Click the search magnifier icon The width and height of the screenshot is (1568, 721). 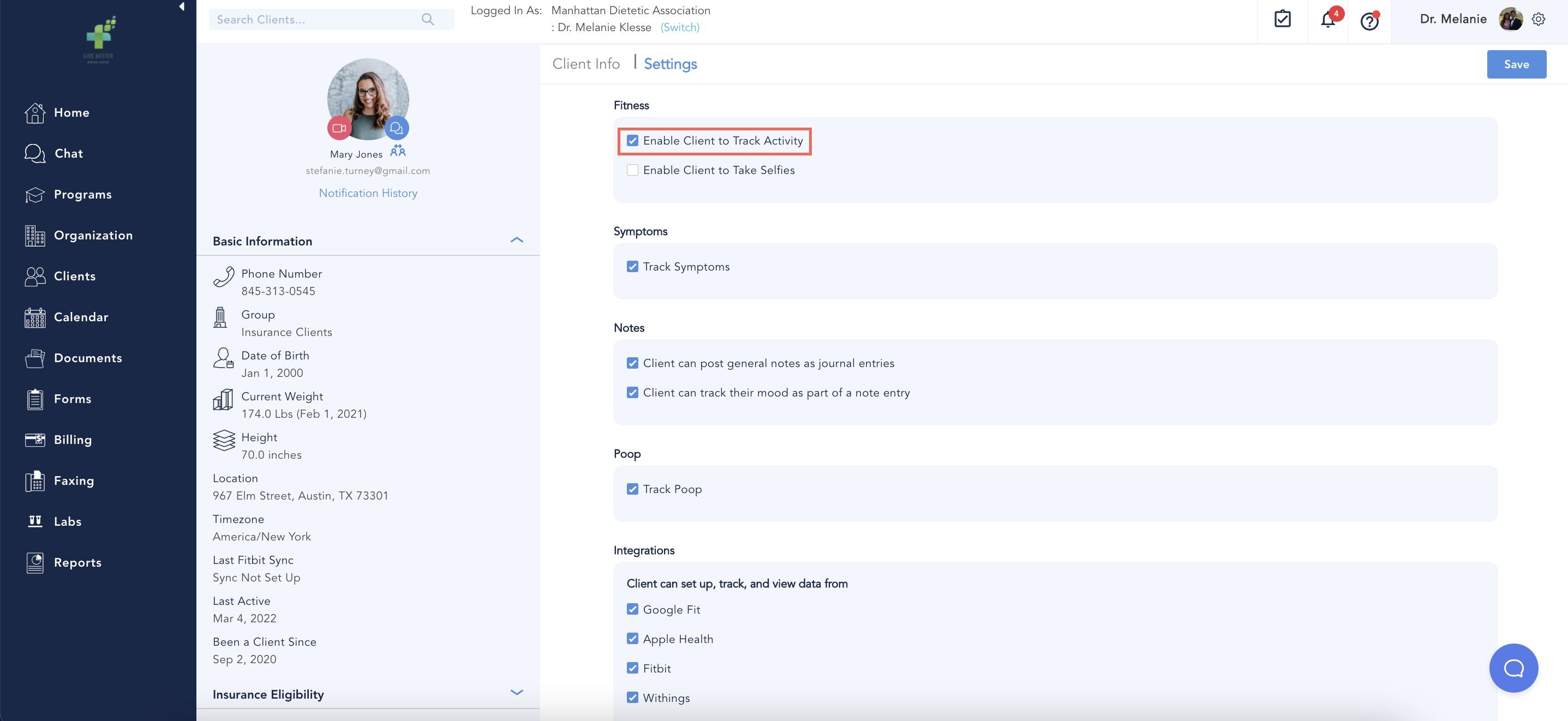[x=427, y=20]
